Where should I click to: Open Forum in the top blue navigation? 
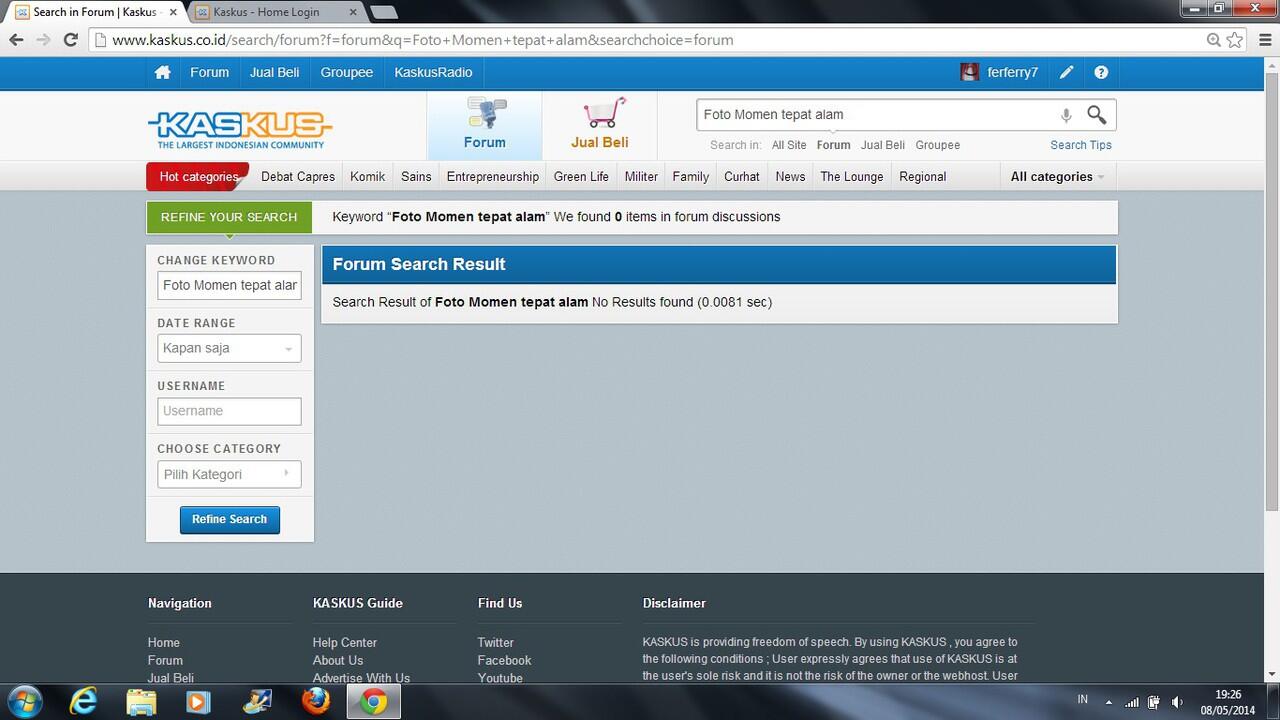pos(209,73)
